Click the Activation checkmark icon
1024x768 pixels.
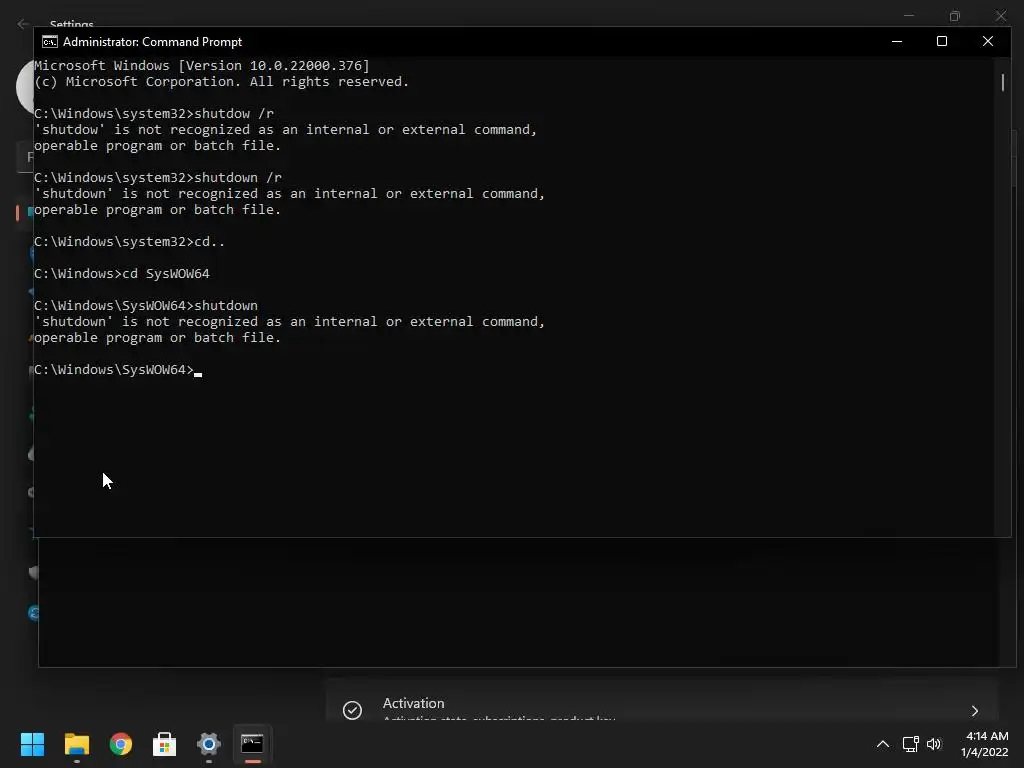pyautogui.click(x=352, y=710)
